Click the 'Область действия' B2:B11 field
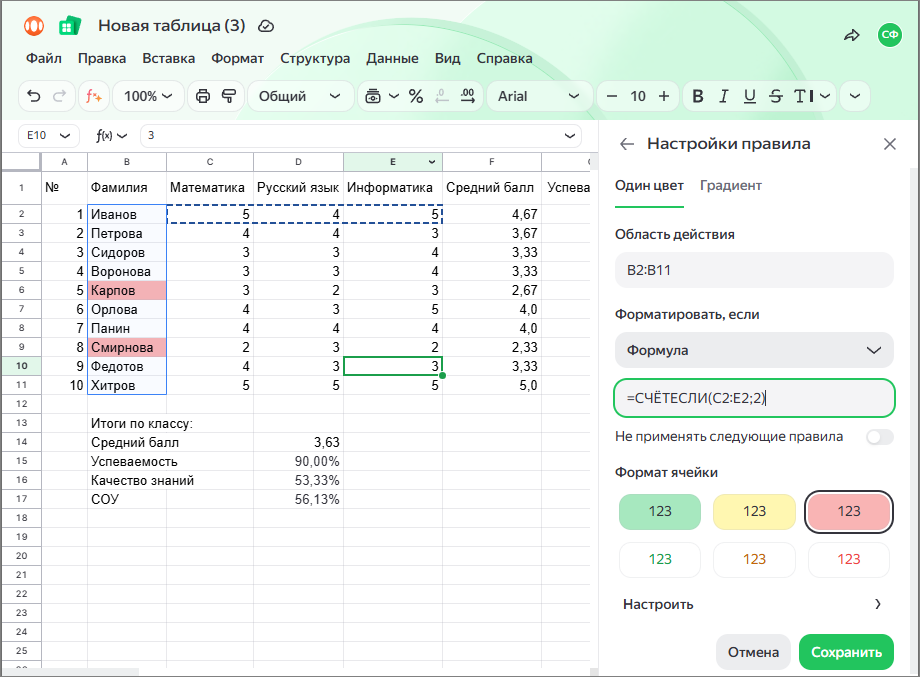 754,270
